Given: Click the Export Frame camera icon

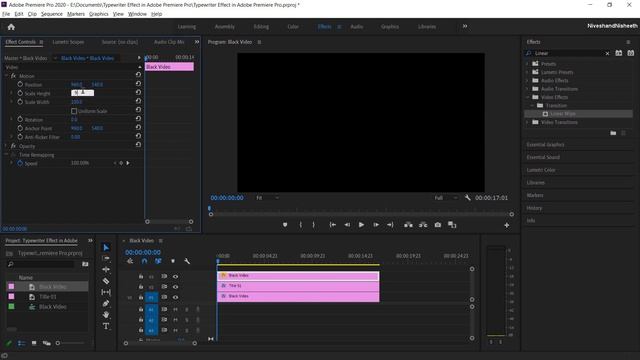Looking at the screenshot, I should [438, 225].
